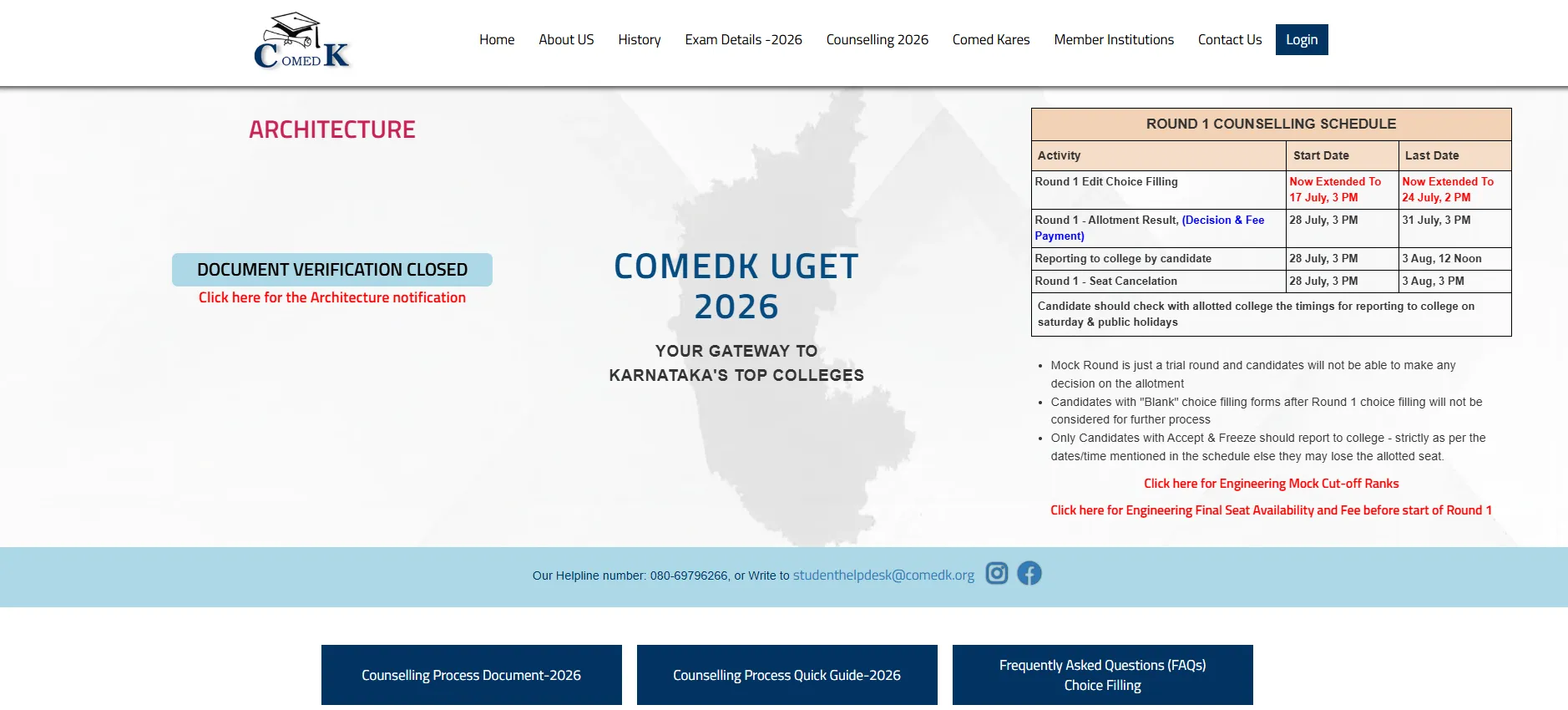
Task: Go to the Home menu item
Action: 497,39
